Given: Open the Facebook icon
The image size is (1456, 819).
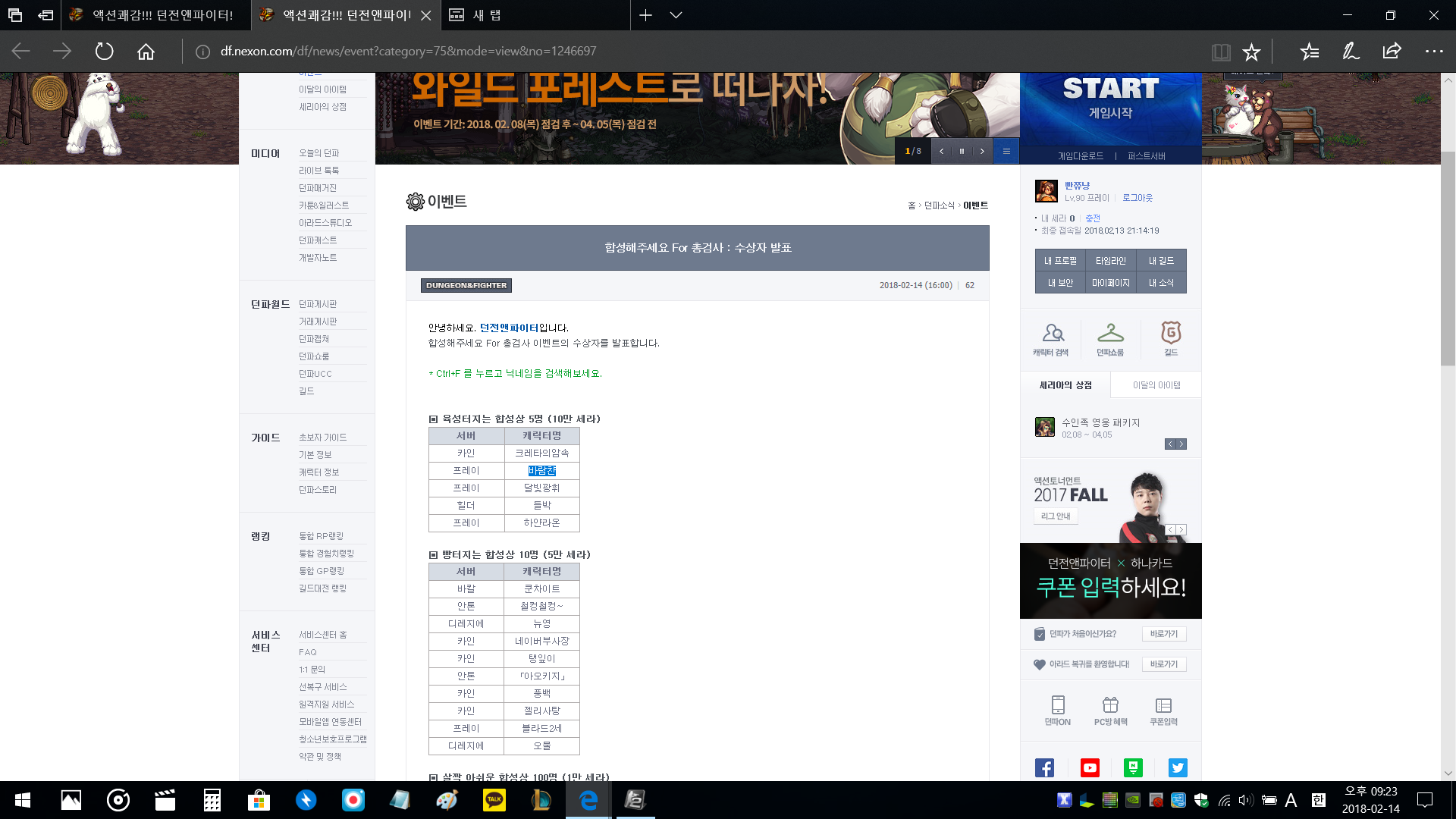Looking at the screenshot, I should tap(1044, 767).
